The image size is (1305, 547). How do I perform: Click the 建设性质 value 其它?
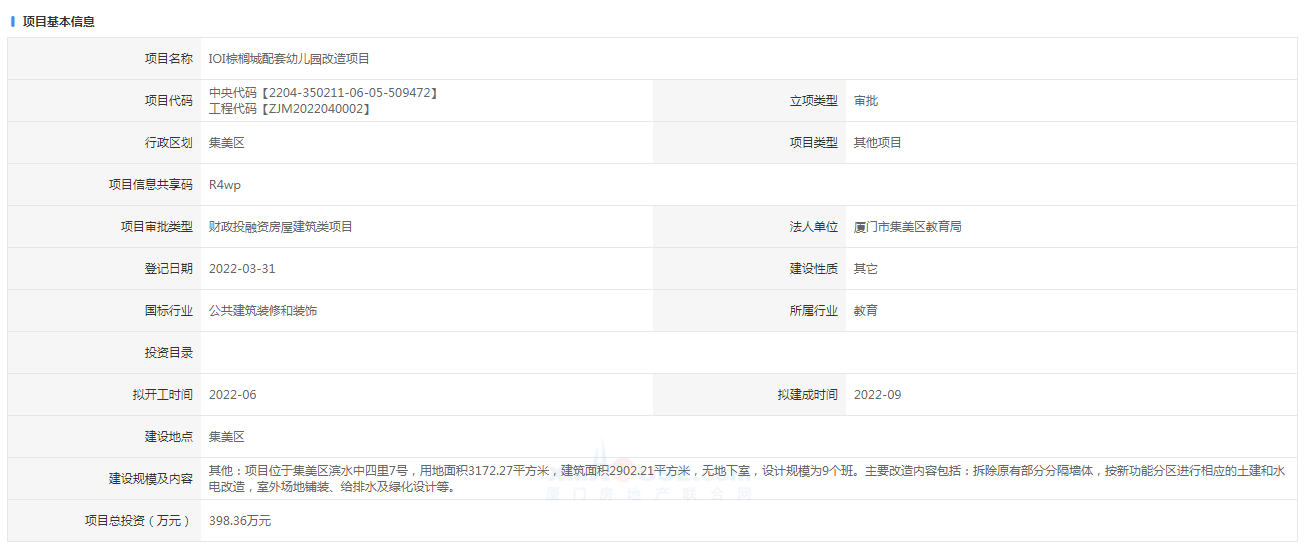865,269
